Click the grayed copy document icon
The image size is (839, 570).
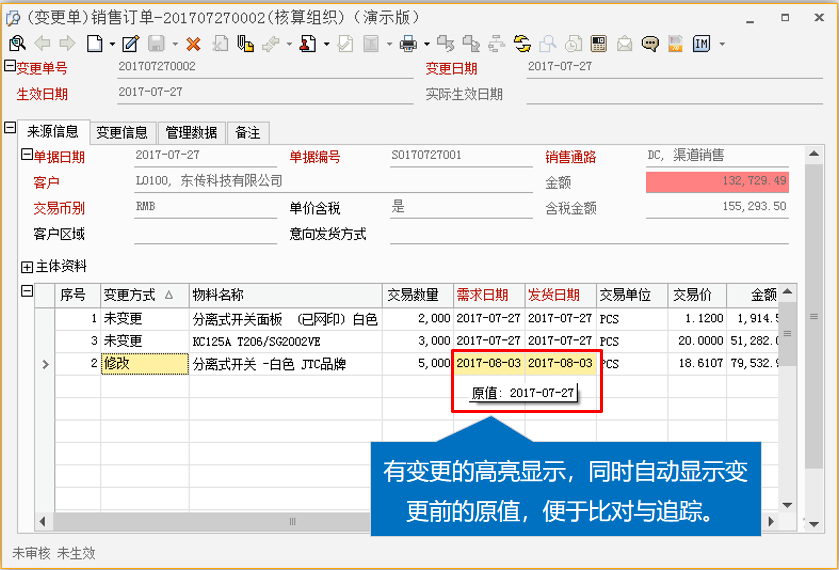220,44
